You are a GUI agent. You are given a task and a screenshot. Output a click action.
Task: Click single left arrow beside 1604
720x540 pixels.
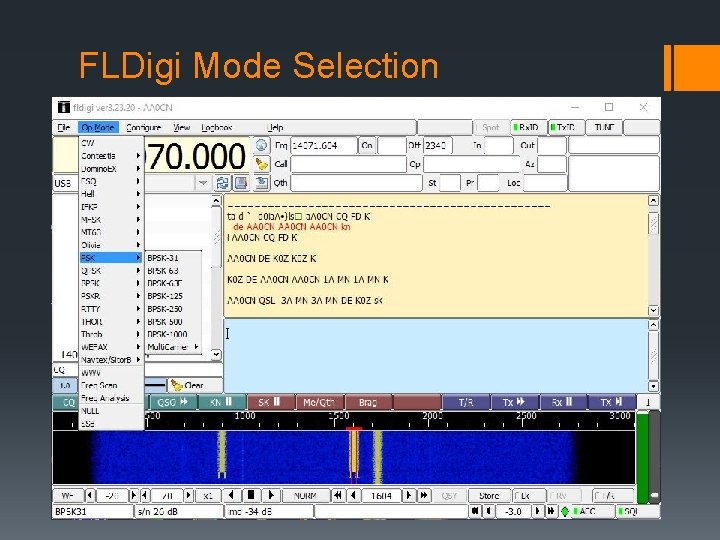click(354, 495)
